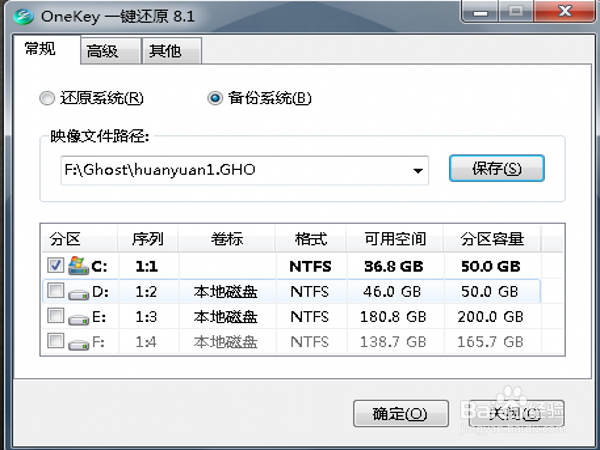Click the disk icon for drive E:
The width and height of the screenshot is (600, 450).
78,319
